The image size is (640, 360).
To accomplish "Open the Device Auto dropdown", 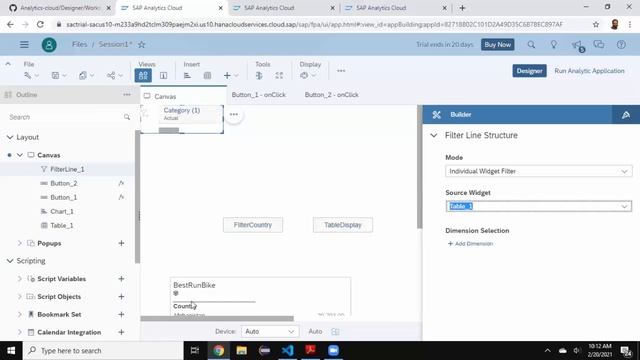I will tap(269, 331).
